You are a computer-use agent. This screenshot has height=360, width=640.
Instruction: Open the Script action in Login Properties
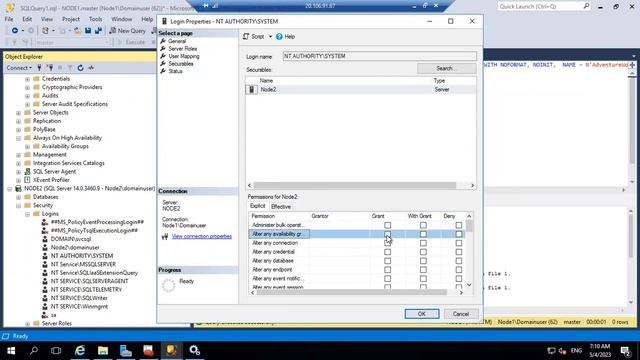pyautogui.click(x=254, y=37)
